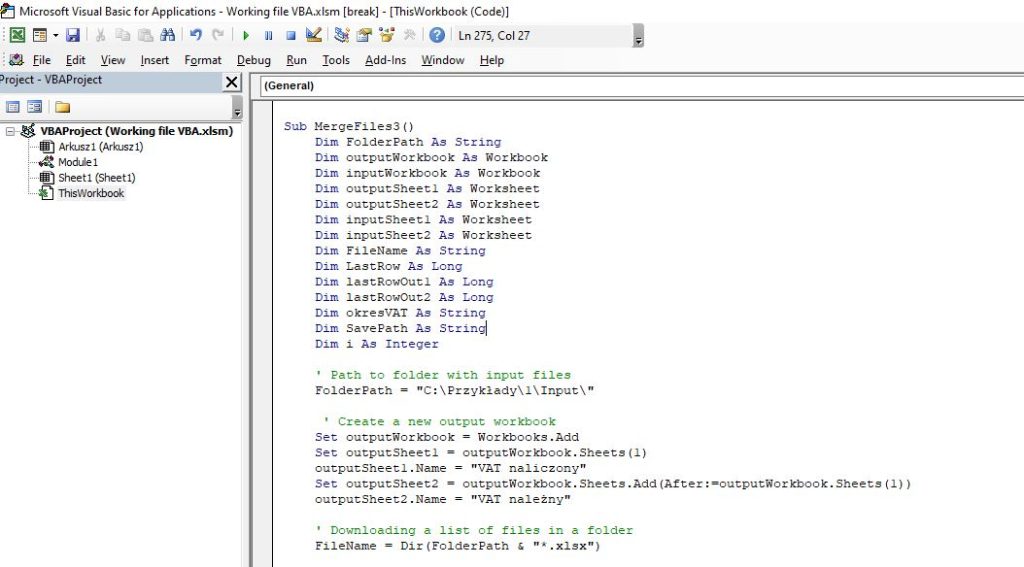The height and width of the screenshot is (567, 1024).
Task: Open the Object Browser icon
Action: [x=386, y=35]
